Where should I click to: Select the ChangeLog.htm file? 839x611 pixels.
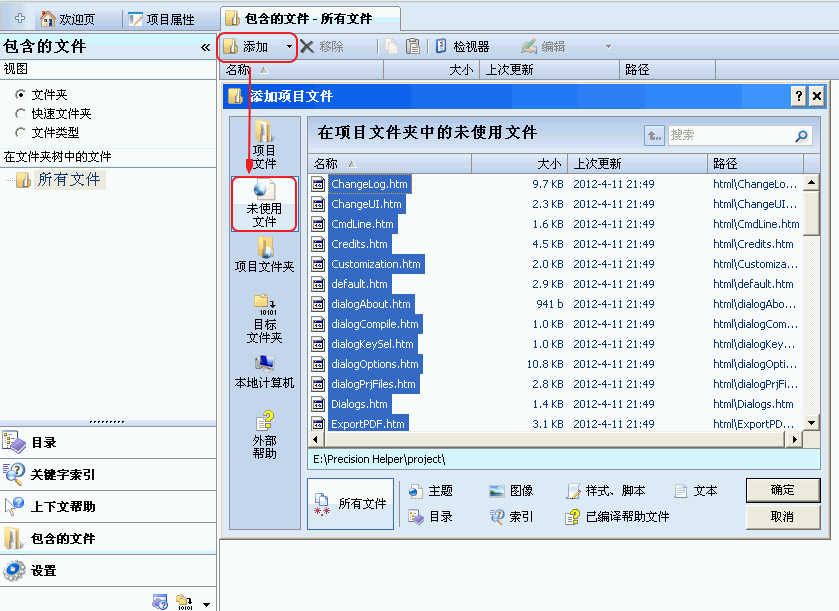coord(369,184)
